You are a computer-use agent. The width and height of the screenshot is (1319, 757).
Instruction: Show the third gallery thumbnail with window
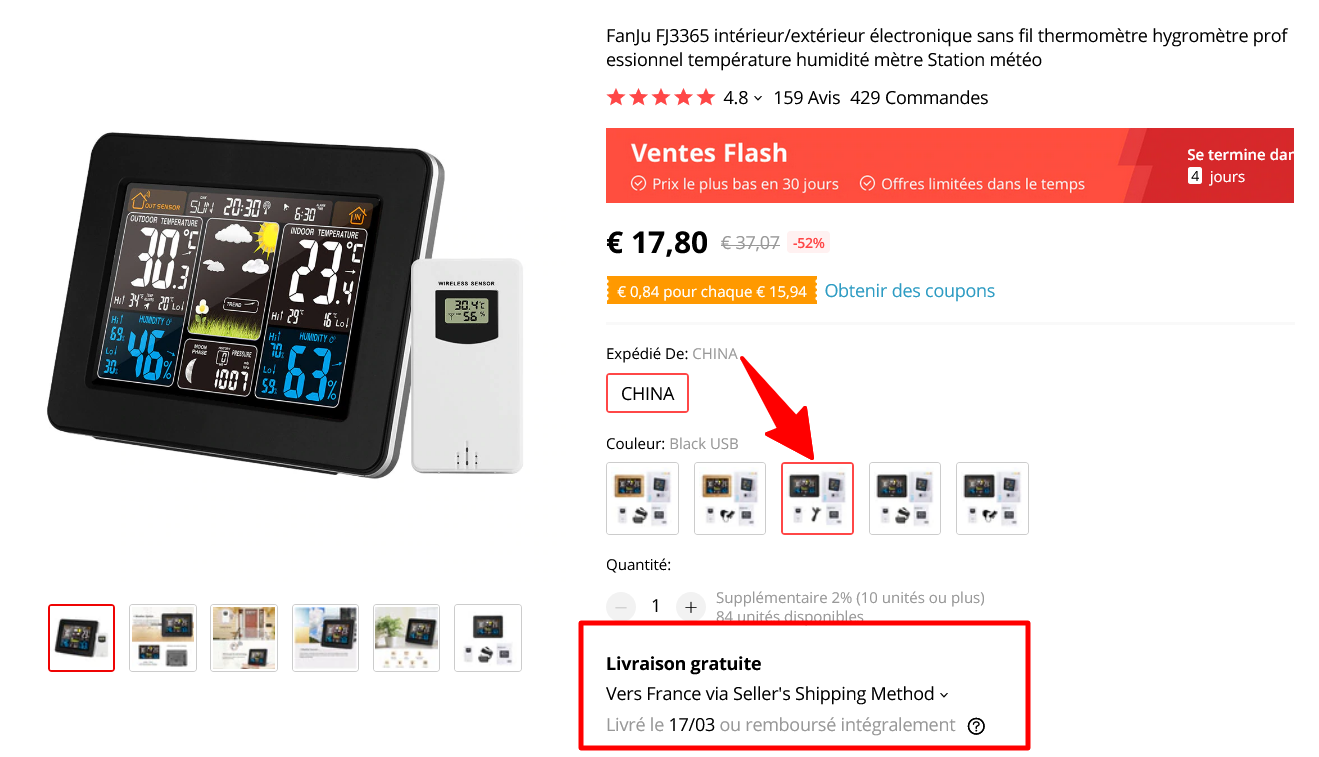pos(244,638)
